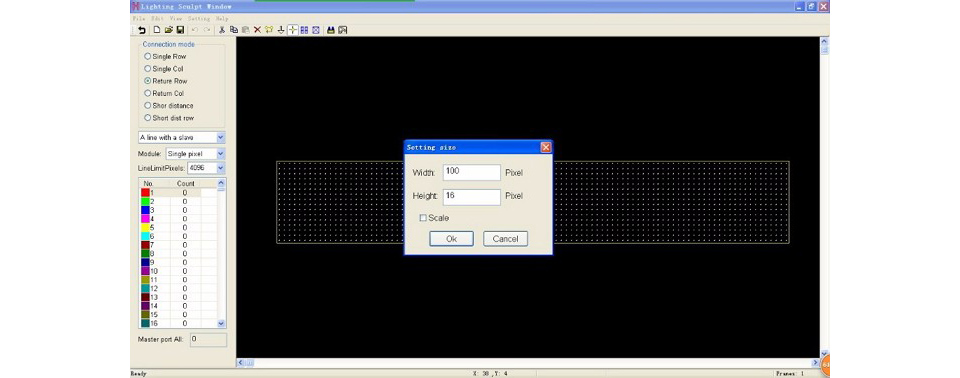Save the project with the floppy disk icon

pos(180,29)
